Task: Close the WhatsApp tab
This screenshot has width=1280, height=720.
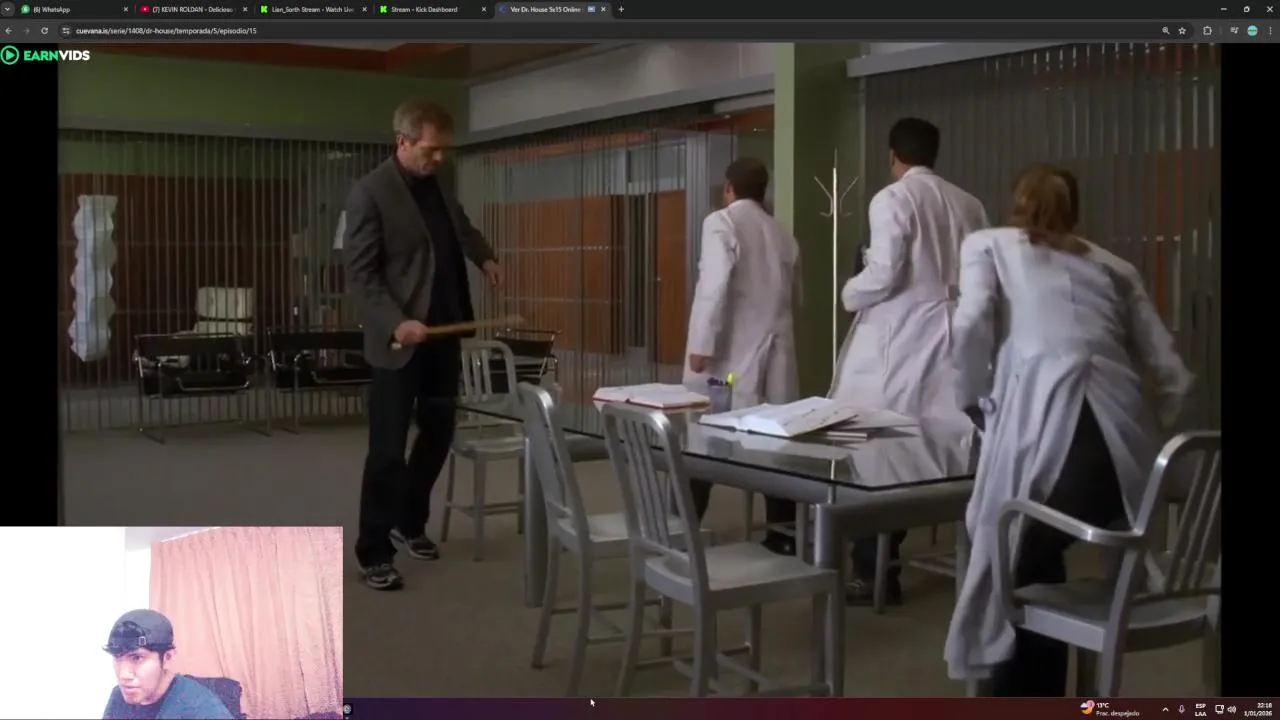Action: 126,9
